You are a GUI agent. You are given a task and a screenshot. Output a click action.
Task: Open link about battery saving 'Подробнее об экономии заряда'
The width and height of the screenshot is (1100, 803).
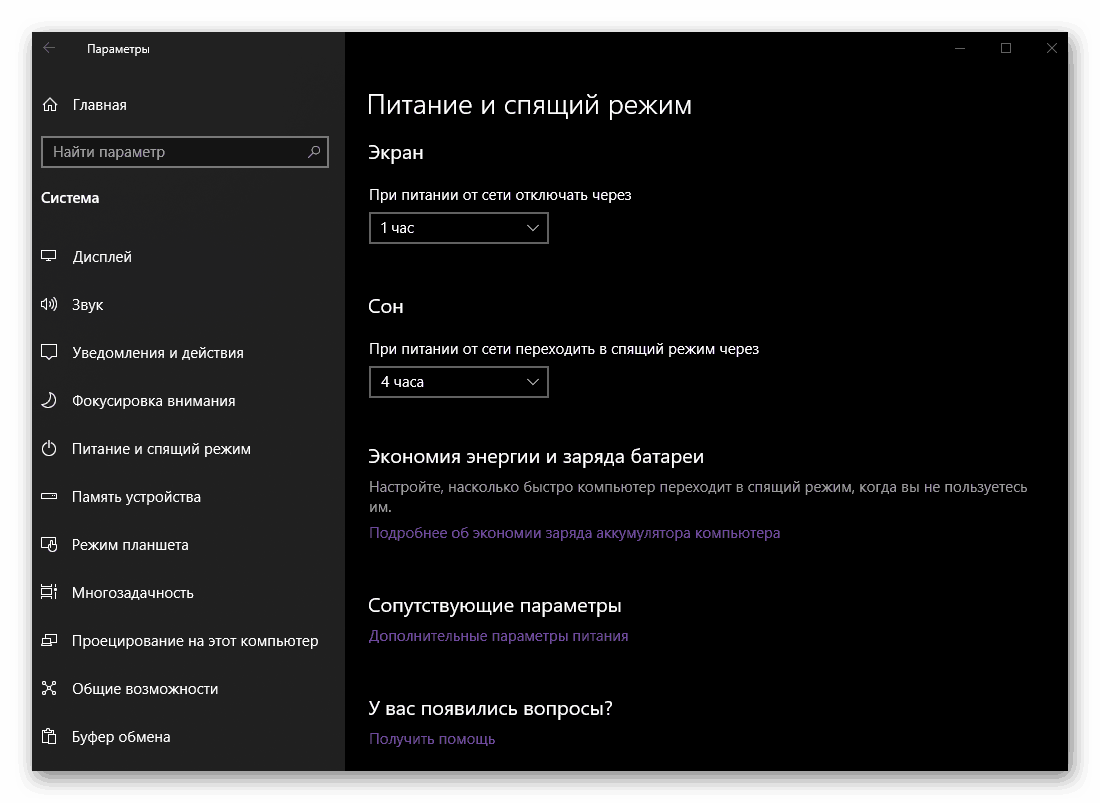pos(575,533)
